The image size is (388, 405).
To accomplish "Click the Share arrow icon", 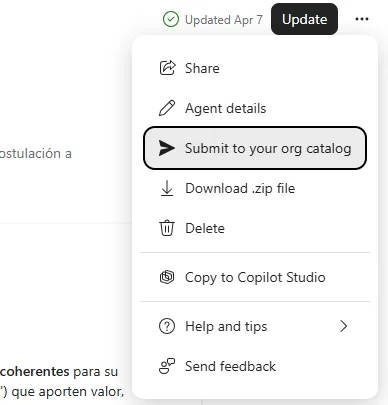I will point(167,68).
